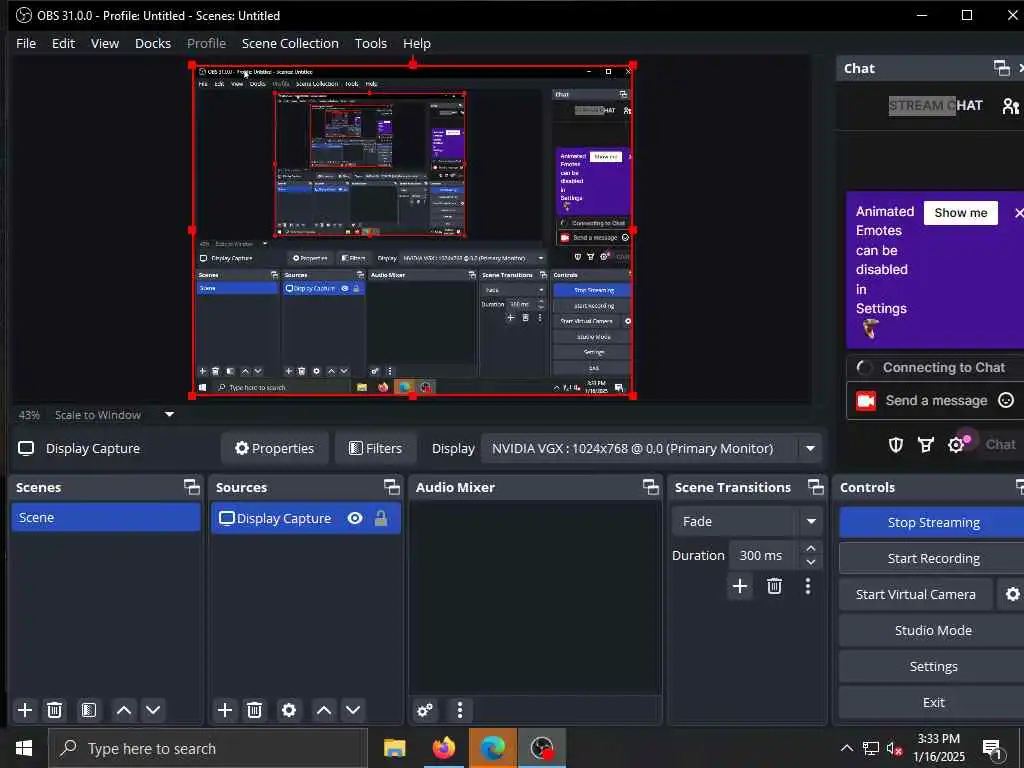Click the Stop Streaming button
1024x768 pixels.
[x=933, y=522]
